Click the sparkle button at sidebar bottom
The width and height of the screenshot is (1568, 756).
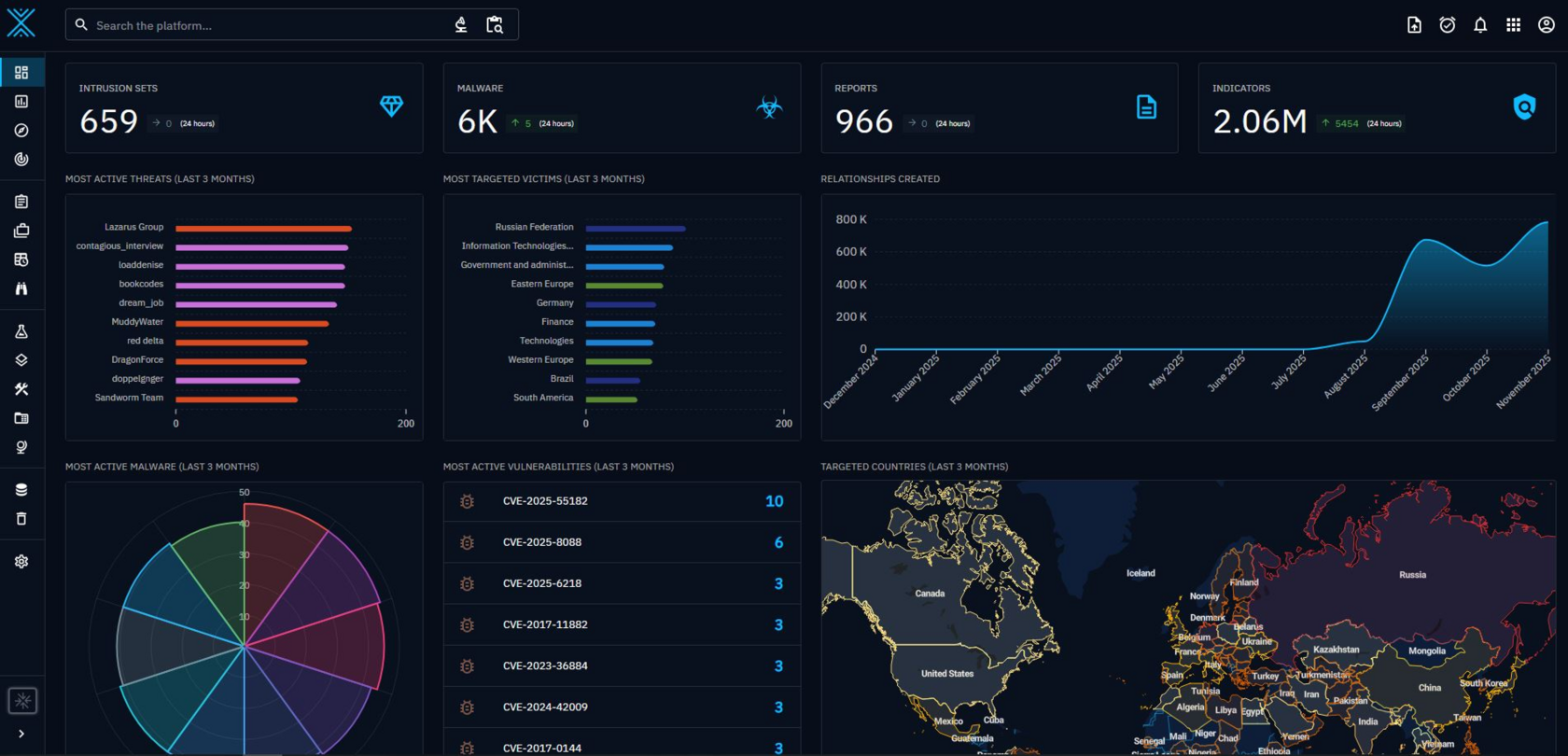coord(22,701)
